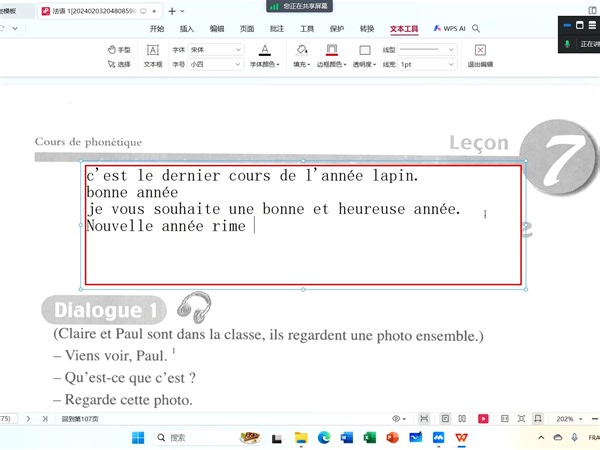Toggle the microphone in the meeting panel
Image resolution: width=600 pixels, height=450 pixels.
567,44
